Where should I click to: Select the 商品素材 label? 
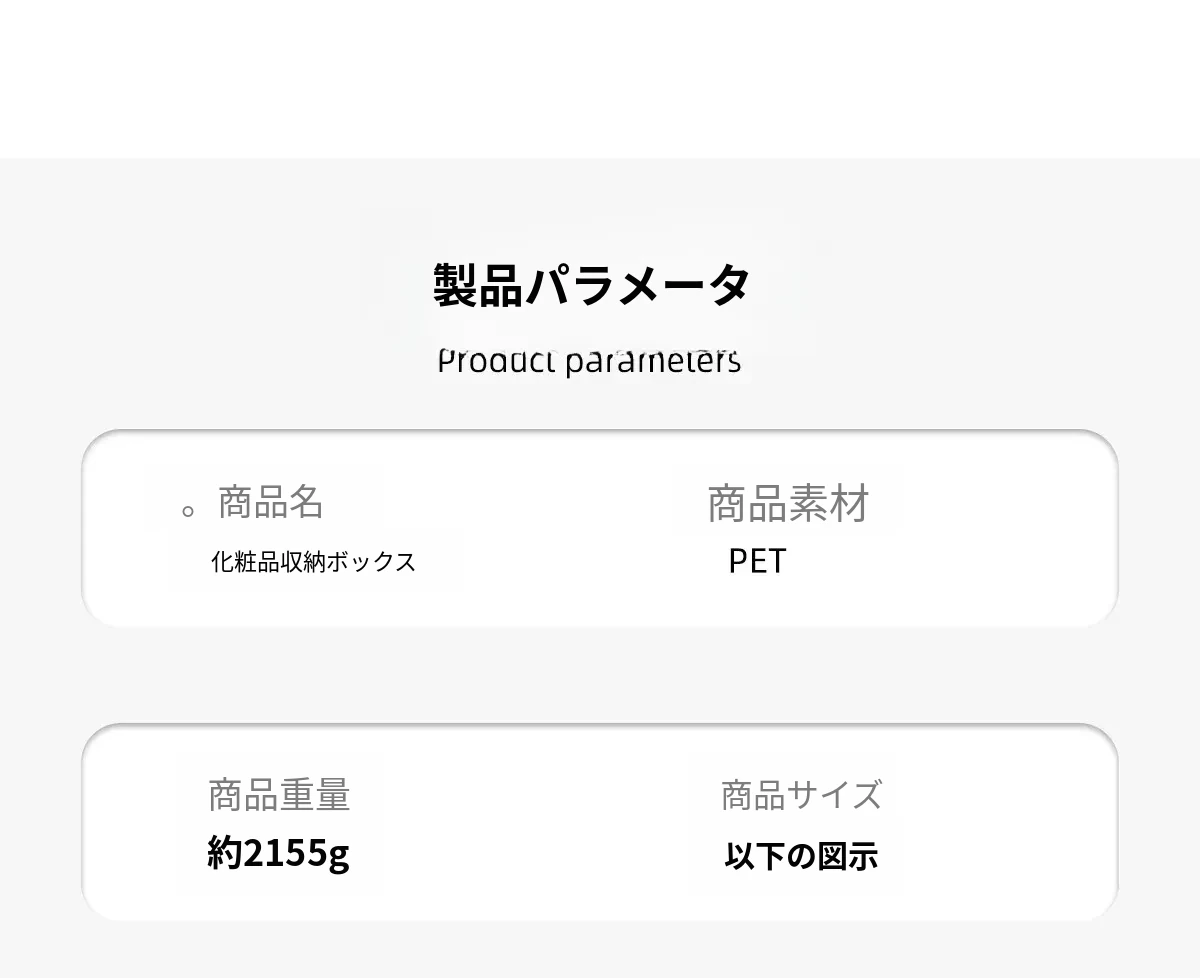788,504
